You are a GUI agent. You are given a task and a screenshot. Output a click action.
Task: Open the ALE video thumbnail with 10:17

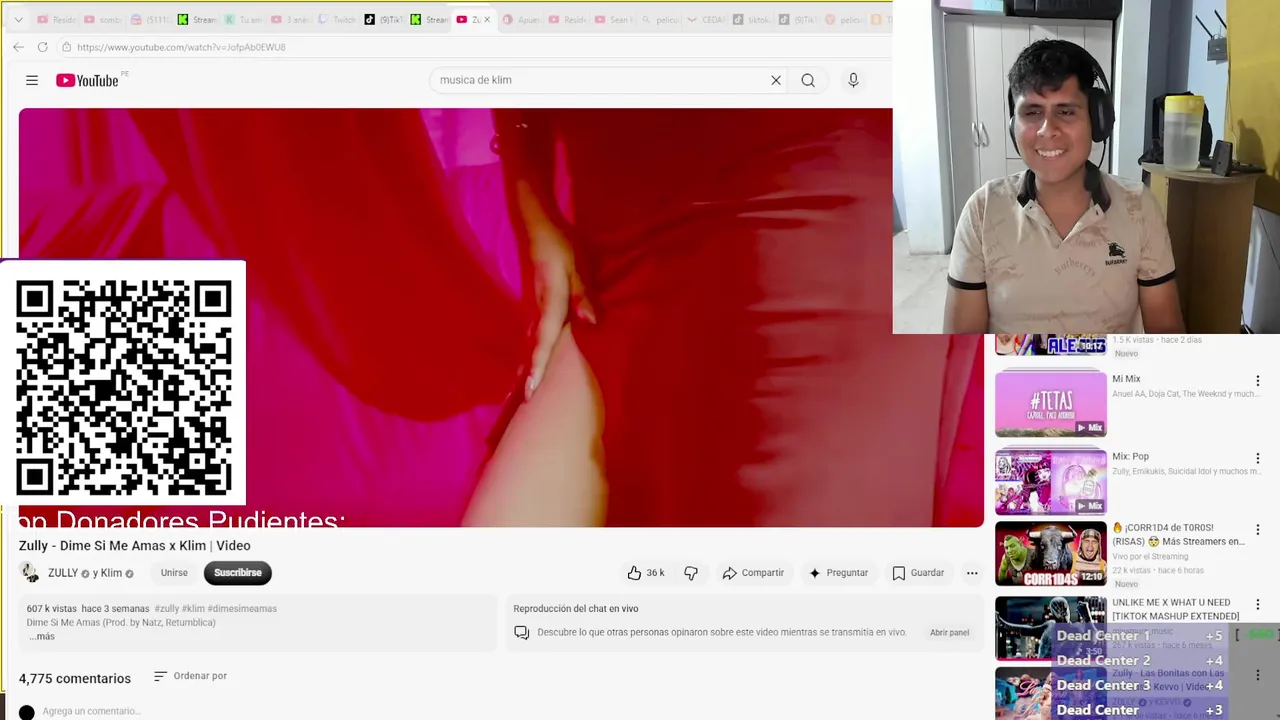click(x=1051, y=344)
